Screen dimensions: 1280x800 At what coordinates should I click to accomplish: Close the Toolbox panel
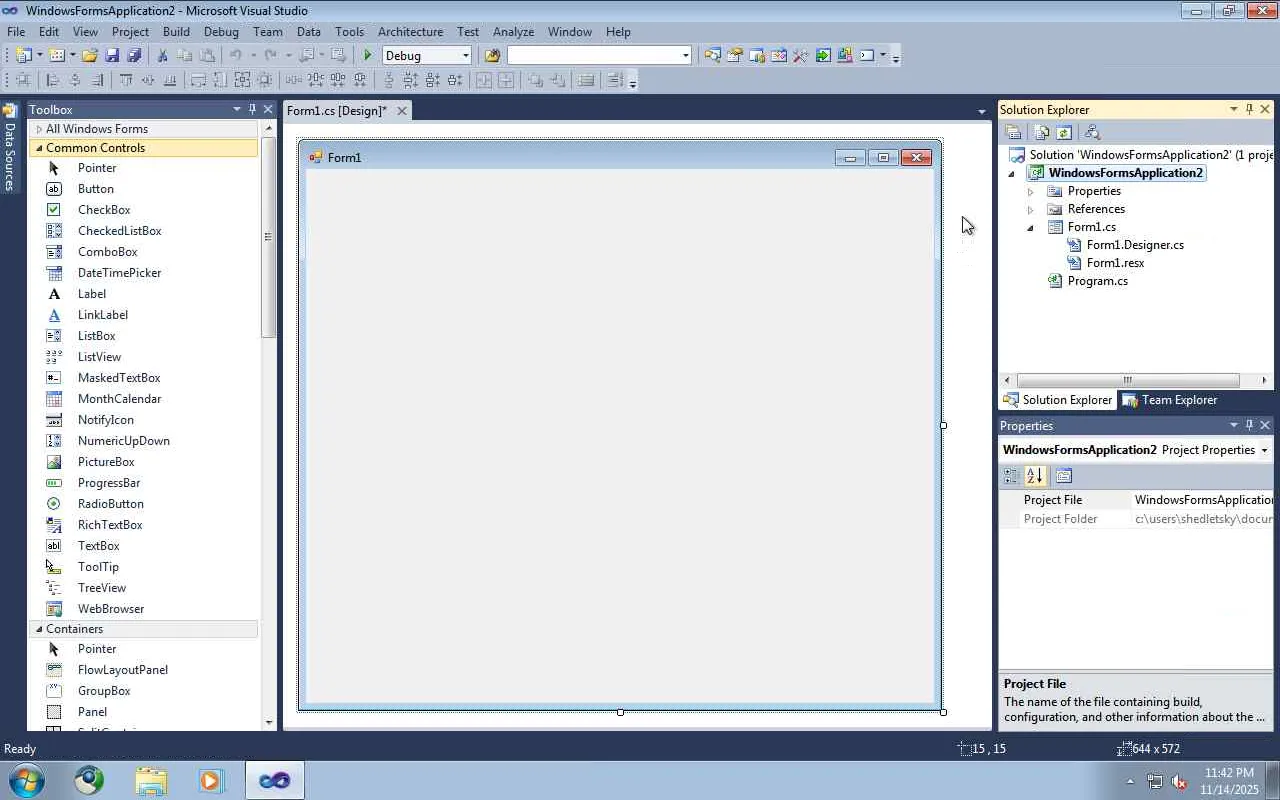point(267,109)
